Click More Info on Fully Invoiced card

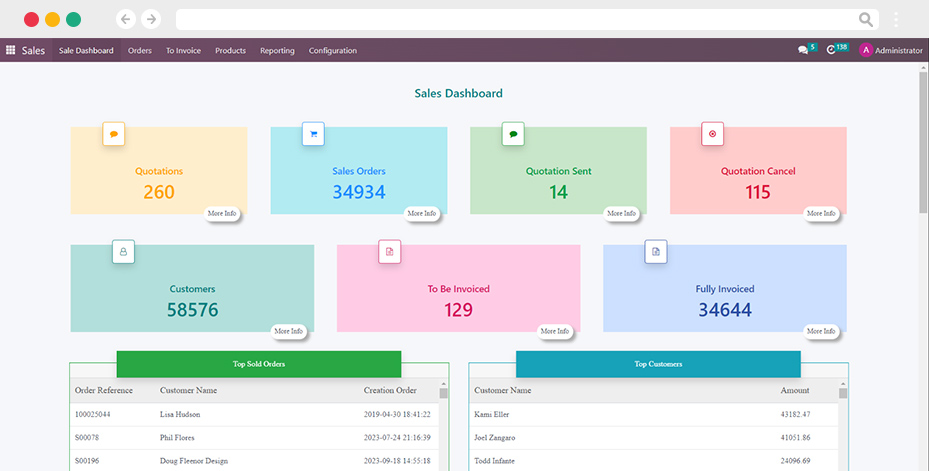click(821, 331)
